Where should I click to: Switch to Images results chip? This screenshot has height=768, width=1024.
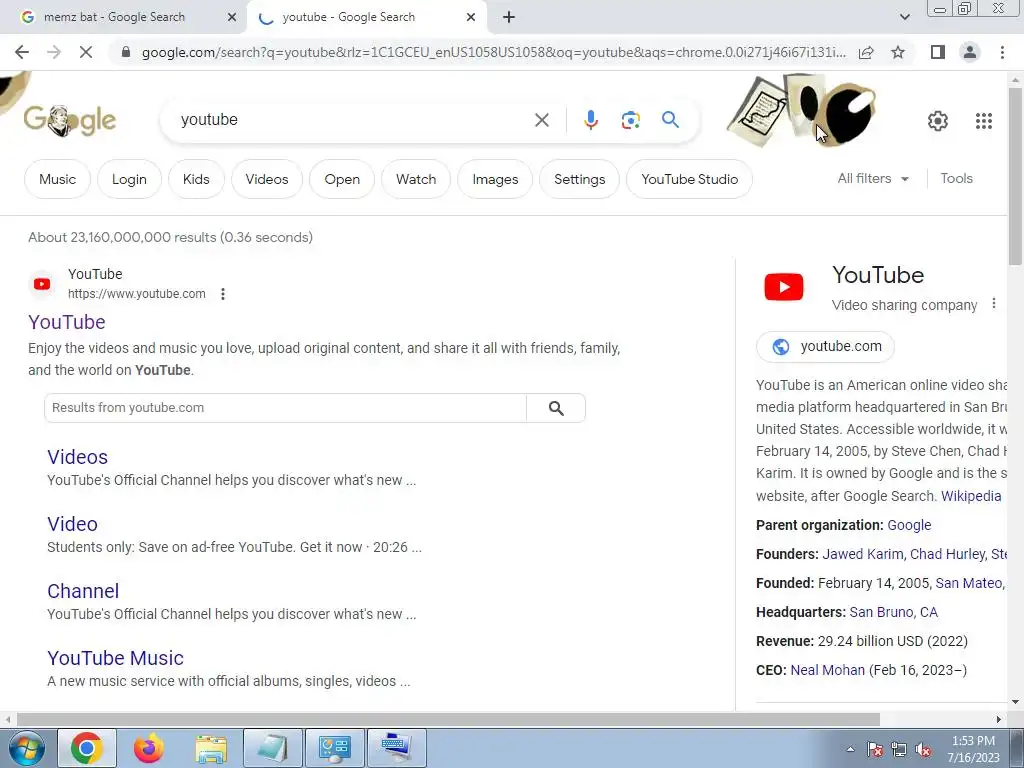pyautogui.click(x=495, y=179)
